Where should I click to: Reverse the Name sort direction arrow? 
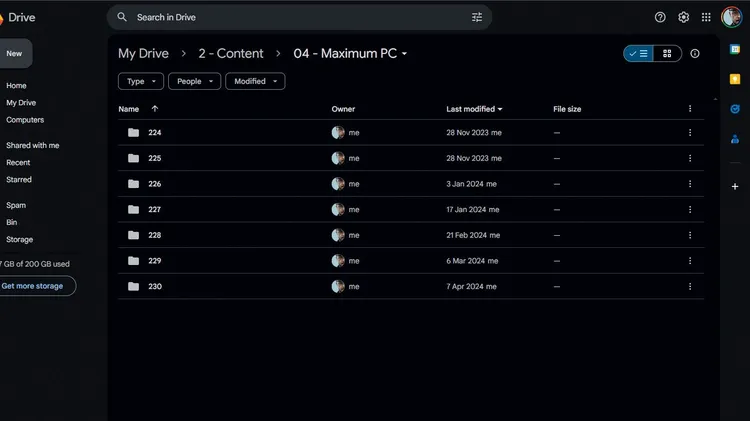point(154,109)
